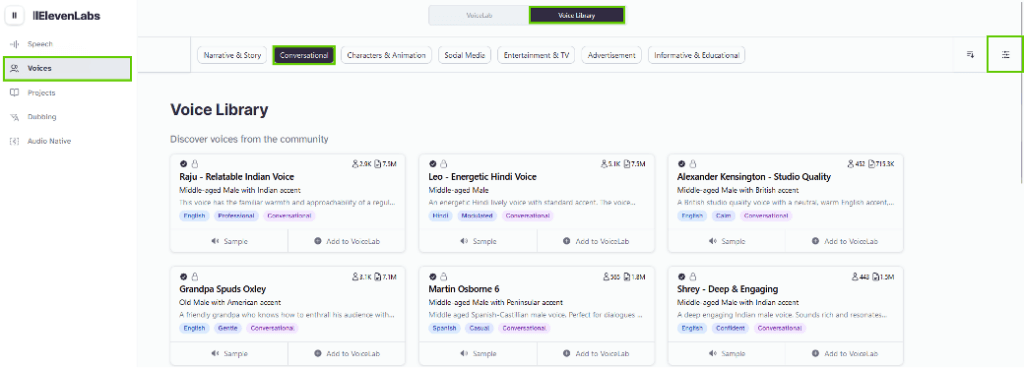Screen dimensions: 1024x368
Task: Play Sample for Raju - Relatable Indian Voice
Action: 229,241
